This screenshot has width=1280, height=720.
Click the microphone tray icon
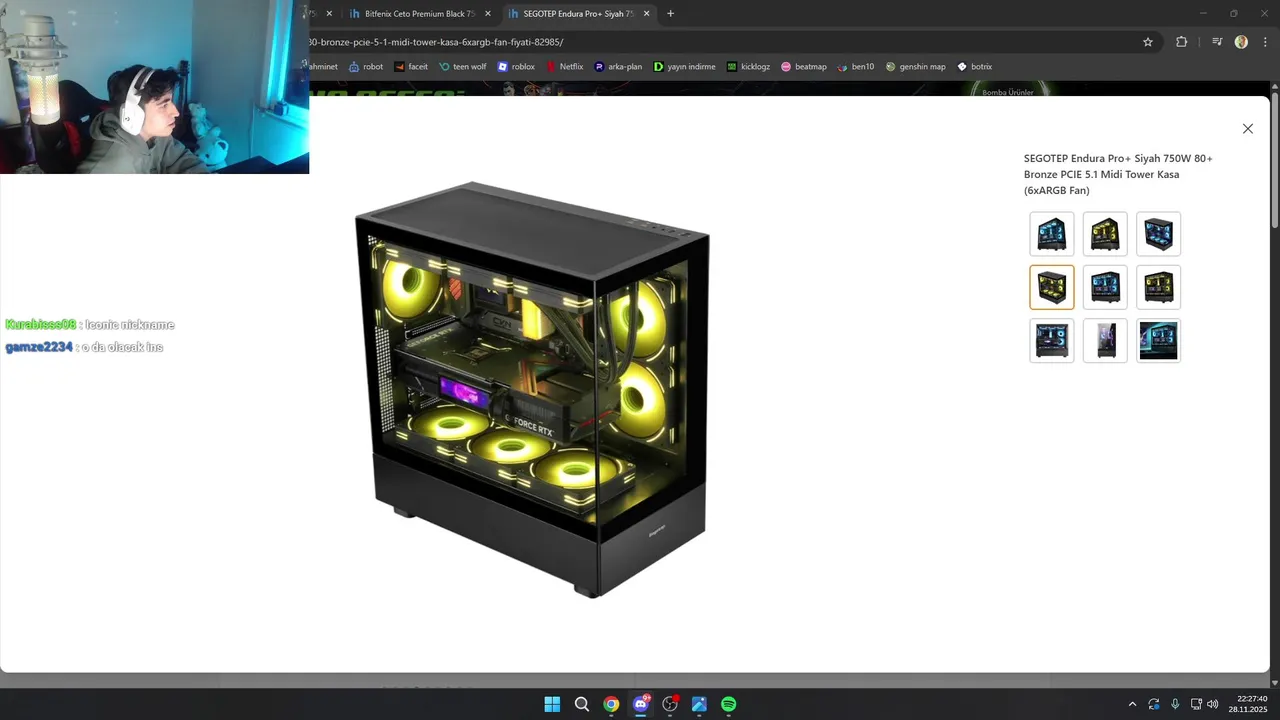click(1175, 704)
